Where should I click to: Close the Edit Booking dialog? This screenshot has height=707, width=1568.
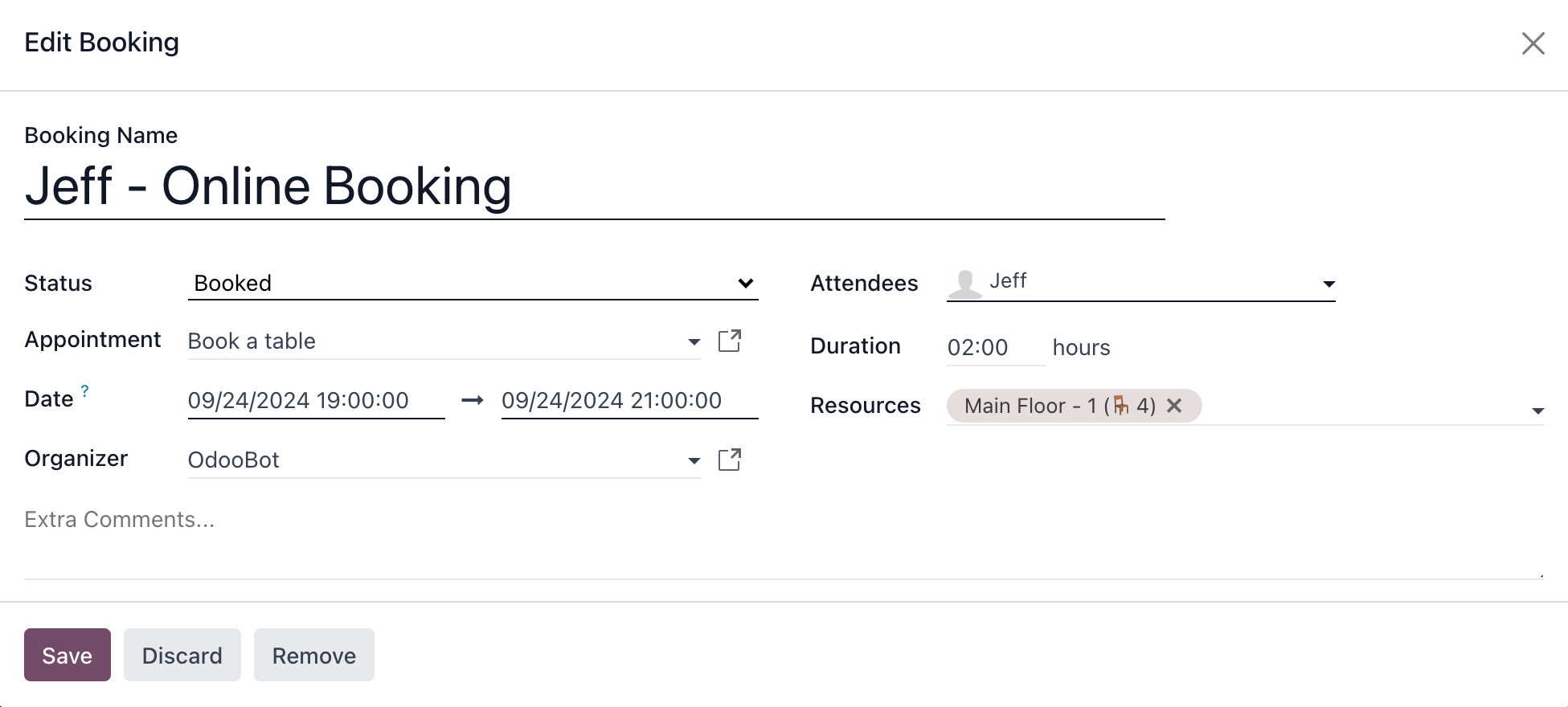click(x=1533, y=43)
